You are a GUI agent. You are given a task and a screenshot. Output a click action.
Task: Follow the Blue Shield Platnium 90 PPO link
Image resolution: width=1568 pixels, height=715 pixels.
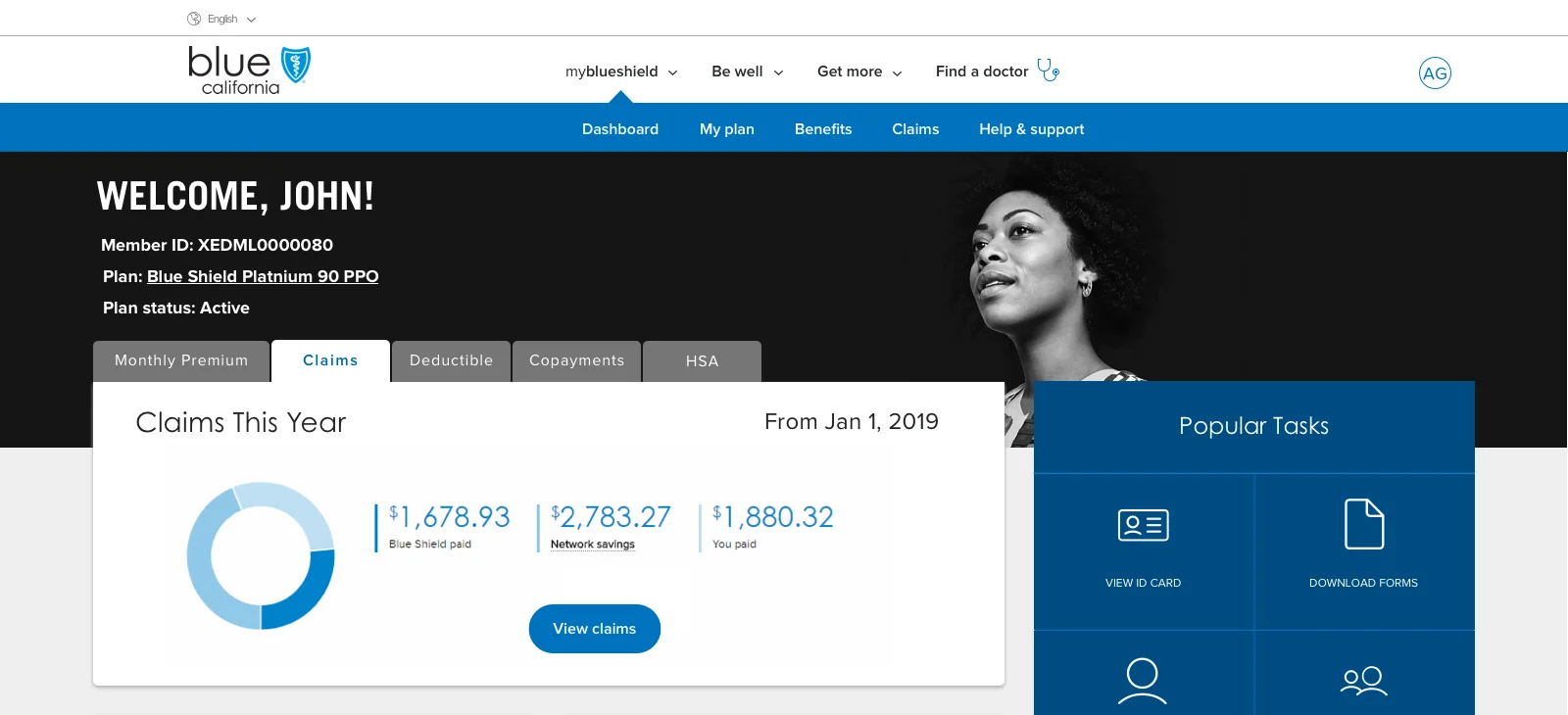click(263, 276)
